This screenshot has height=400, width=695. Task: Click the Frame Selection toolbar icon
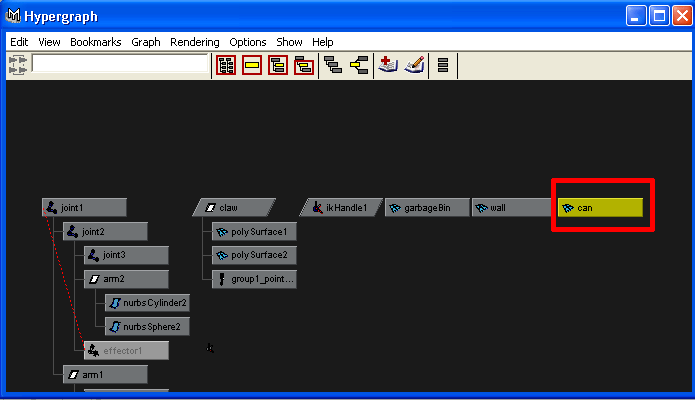[252, 65]
